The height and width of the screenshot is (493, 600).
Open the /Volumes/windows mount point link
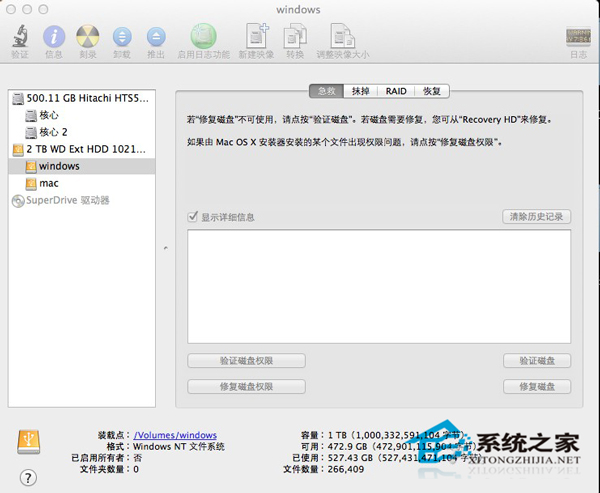point(175,435)
